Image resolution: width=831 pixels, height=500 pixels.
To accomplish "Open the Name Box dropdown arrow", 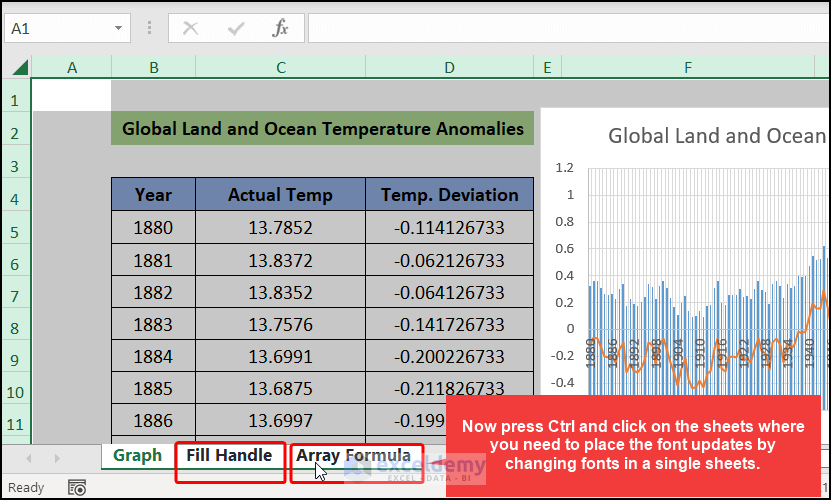I will tap(118, 28).
